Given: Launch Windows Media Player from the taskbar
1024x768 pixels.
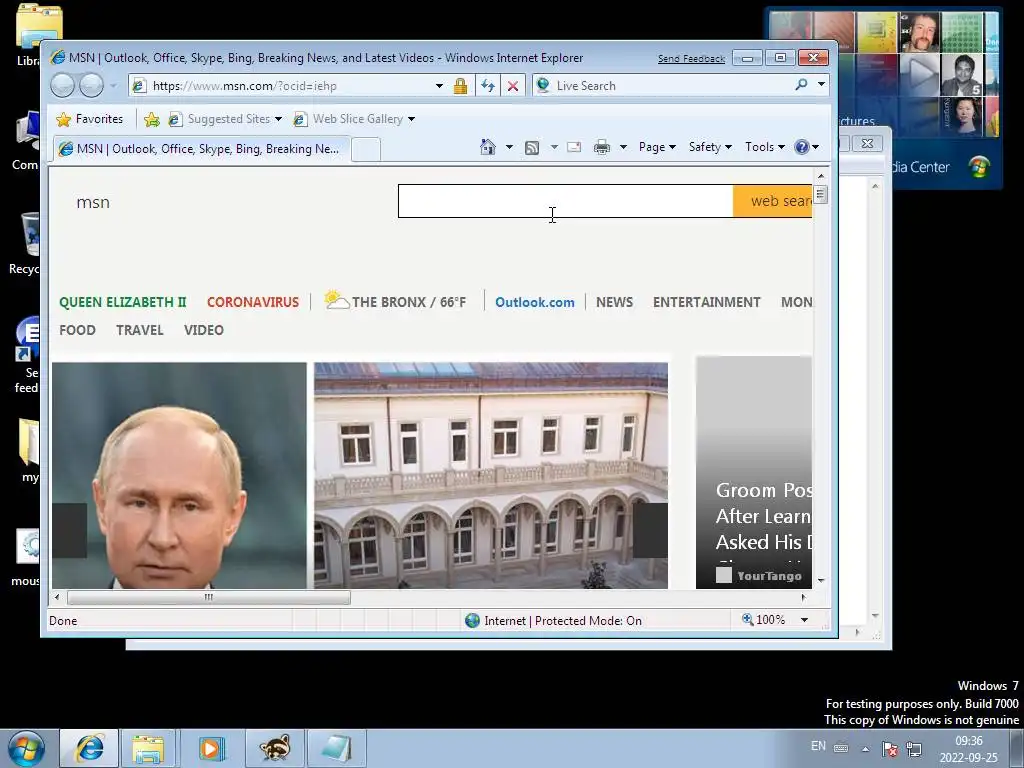Looking at the screenshot, I should pos(210,748).
